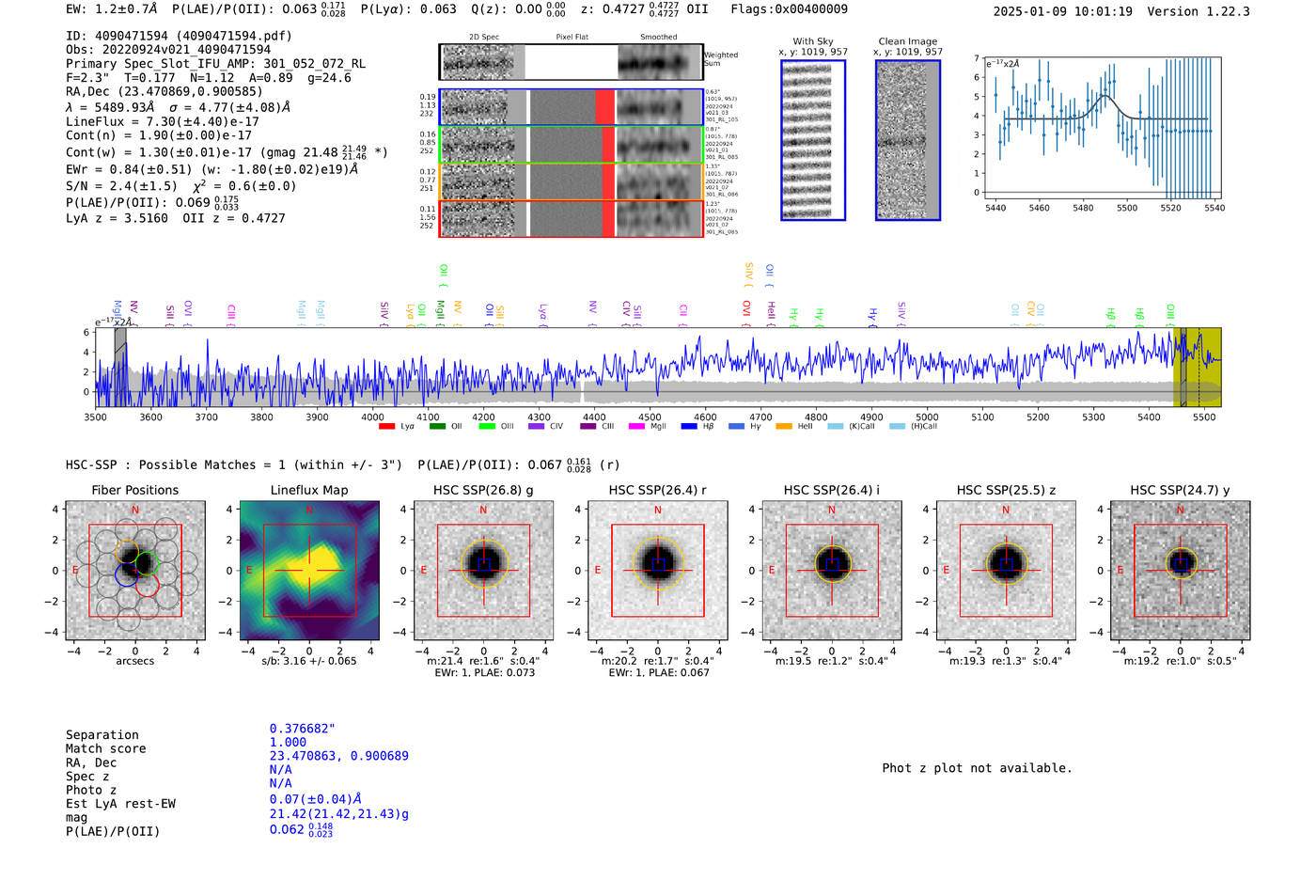Click the 'Obs: 20220924v021_4090471594' line
Screen dimensions: 1316x896
coord(168,50)
